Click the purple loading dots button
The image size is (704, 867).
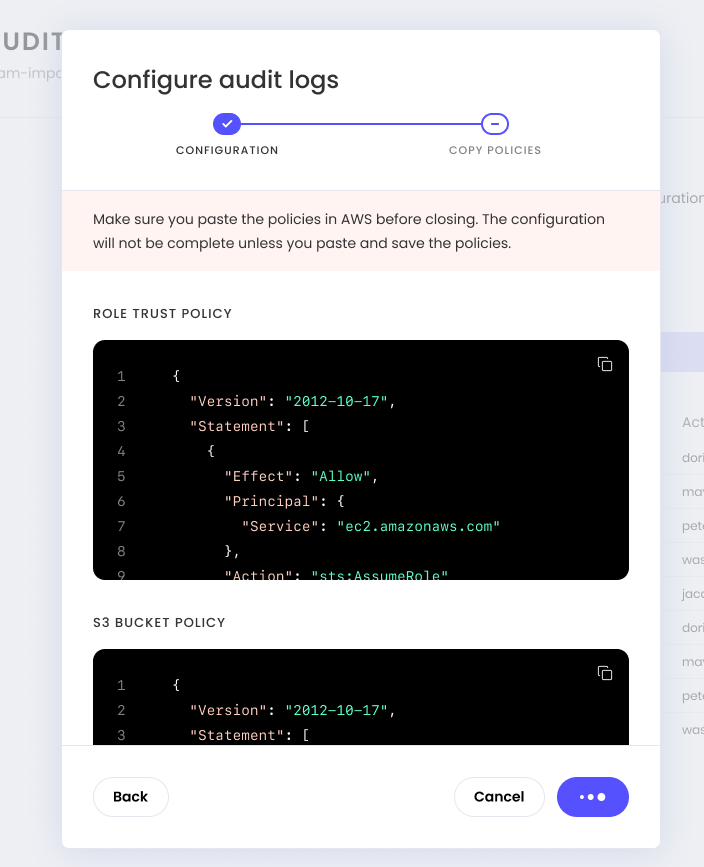(593, 797)
